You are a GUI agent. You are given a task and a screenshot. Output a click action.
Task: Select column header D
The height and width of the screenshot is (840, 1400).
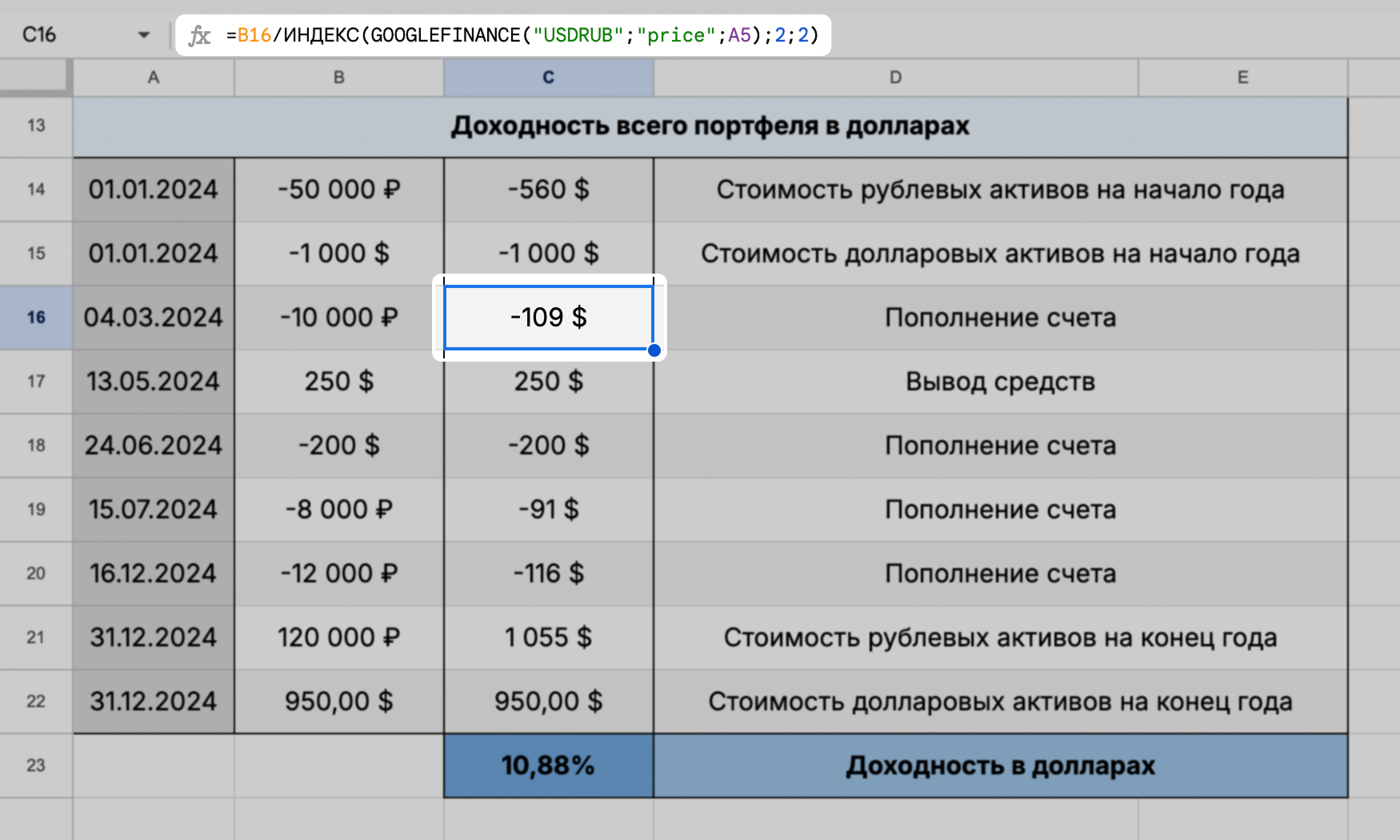[894, 78]
